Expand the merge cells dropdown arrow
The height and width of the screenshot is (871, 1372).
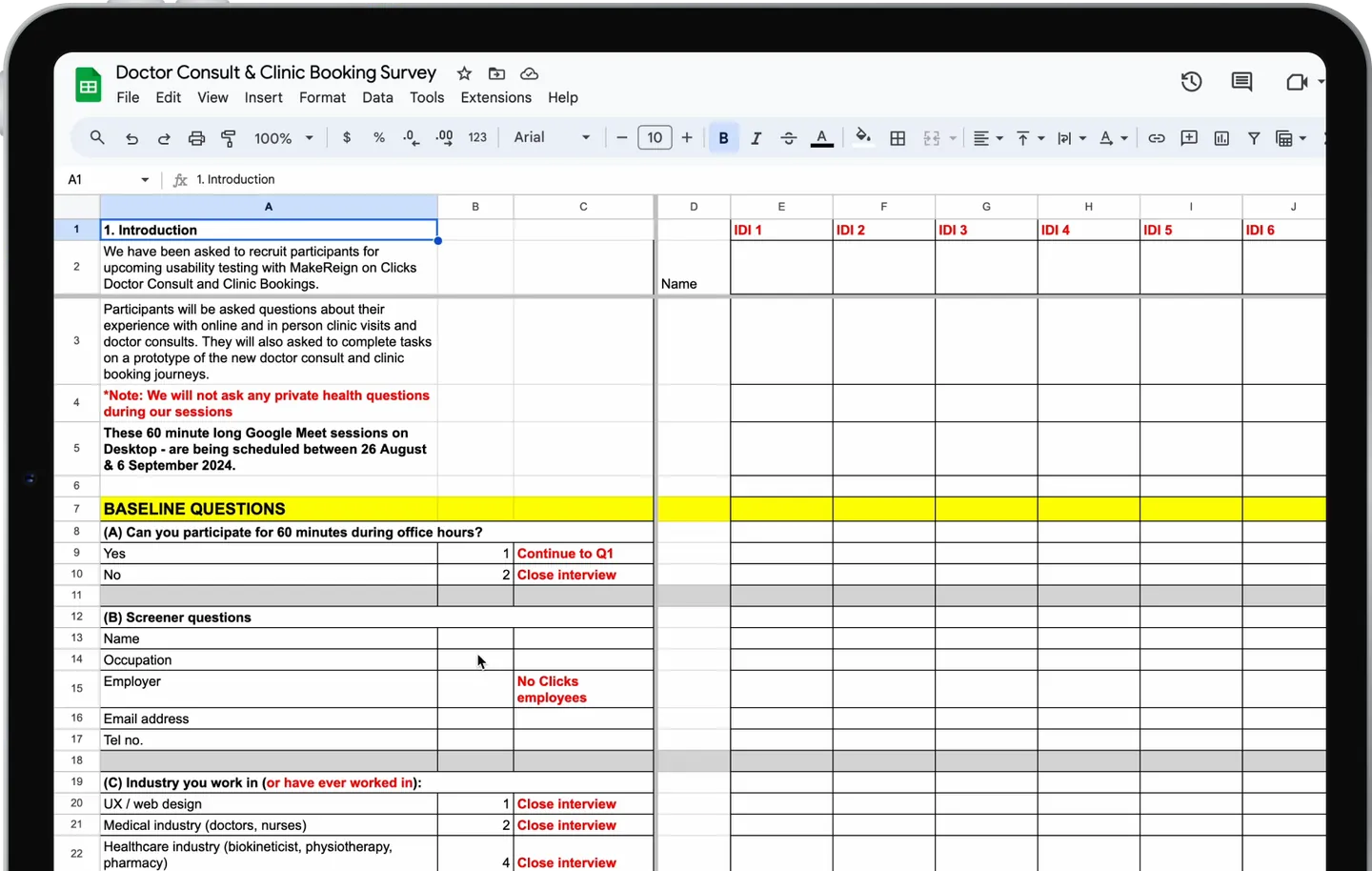click(953, 138)
